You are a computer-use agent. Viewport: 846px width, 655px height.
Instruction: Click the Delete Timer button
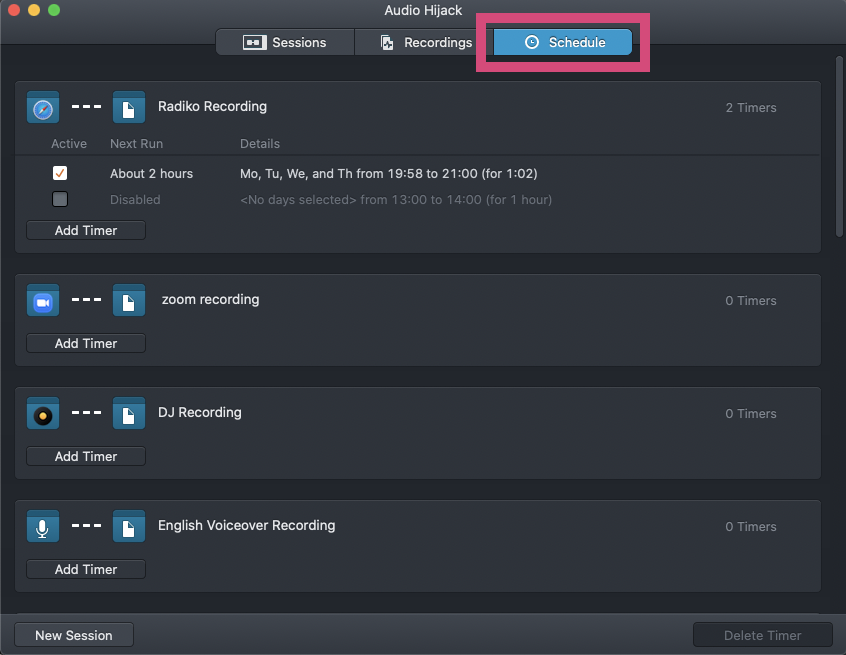[762, 635]
